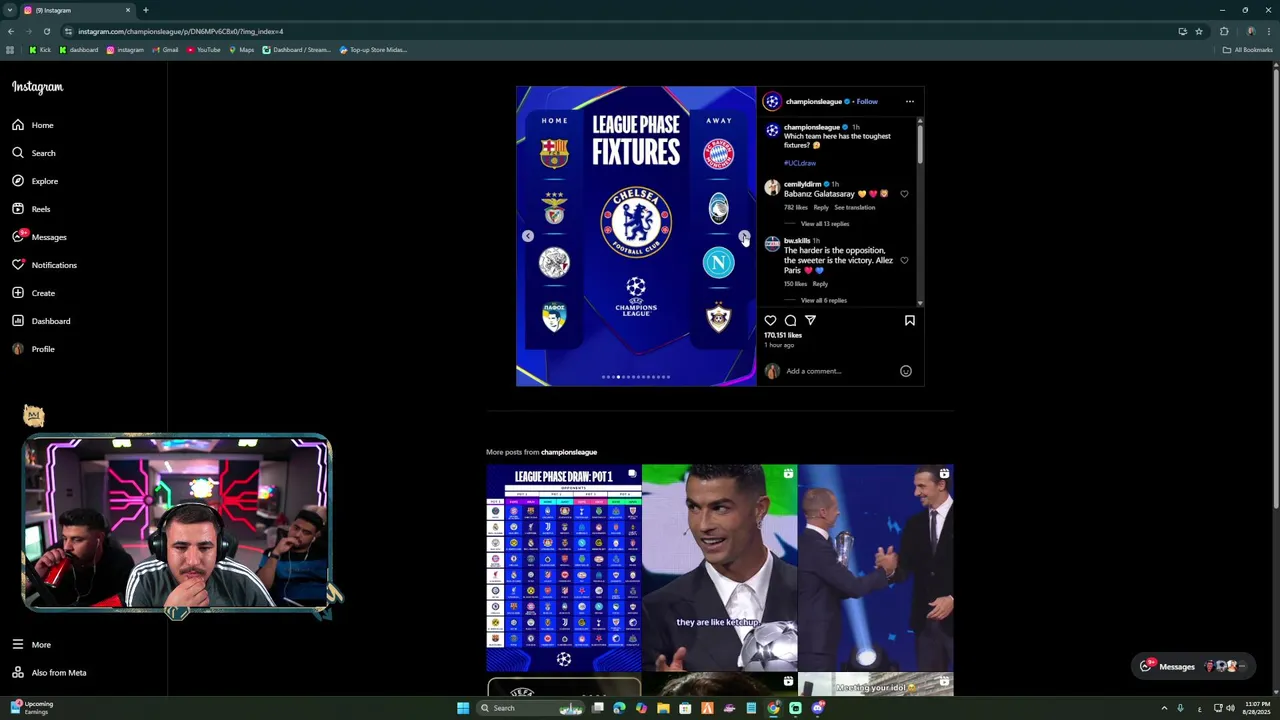Click the Add a comment field

[840, 371]
